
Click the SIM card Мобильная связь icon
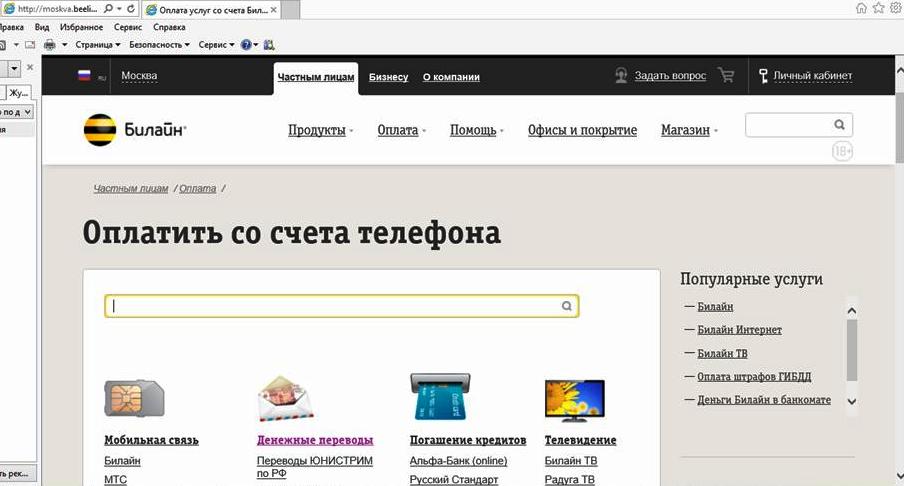tap(133, 398)
